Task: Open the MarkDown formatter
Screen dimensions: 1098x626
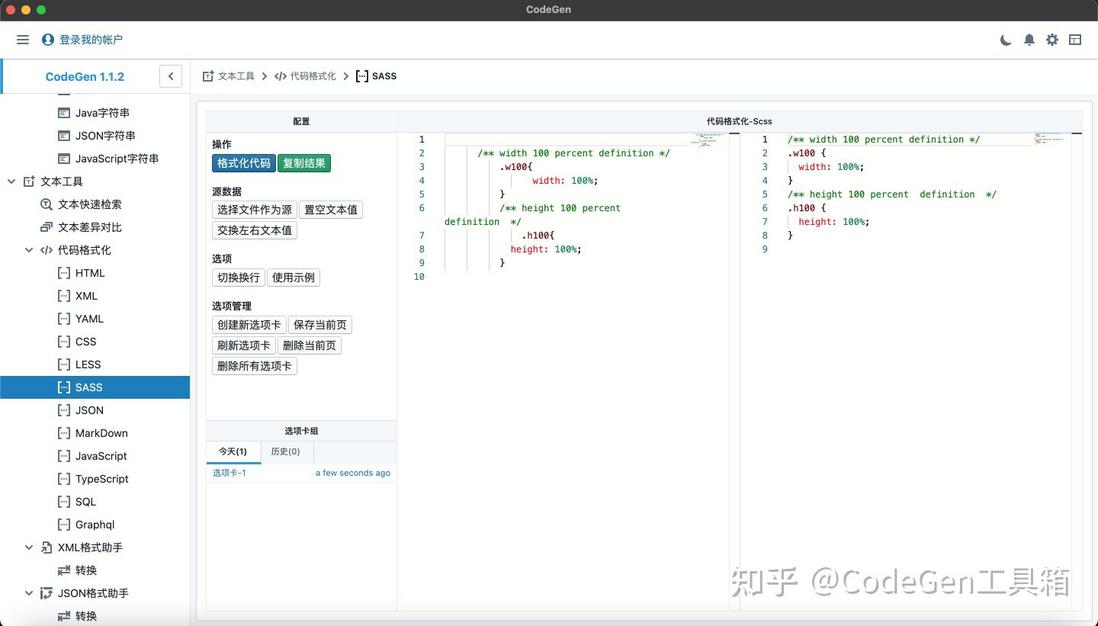Action: coord(102,433)
